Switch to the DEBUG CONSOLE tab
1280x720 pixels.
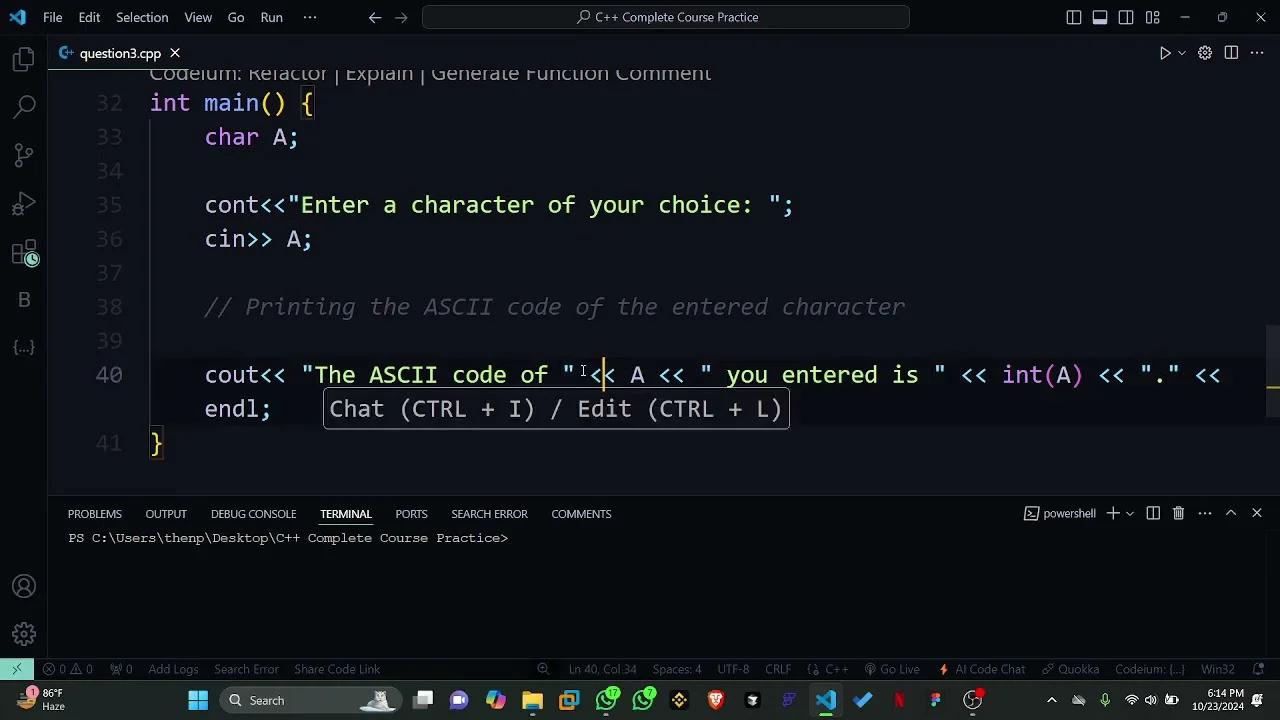(253, 513)
